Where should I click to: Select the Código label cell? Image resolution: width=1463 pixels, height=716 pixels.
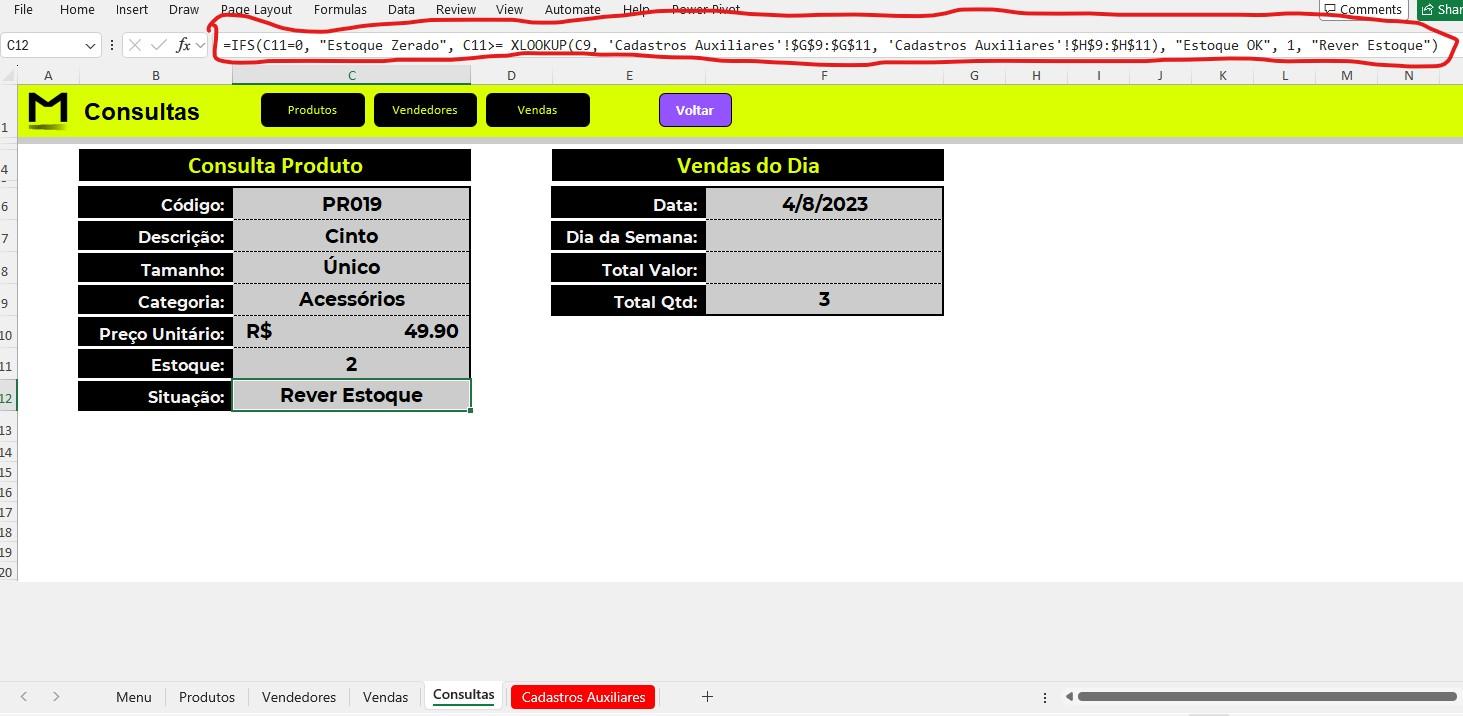(155, 204)
